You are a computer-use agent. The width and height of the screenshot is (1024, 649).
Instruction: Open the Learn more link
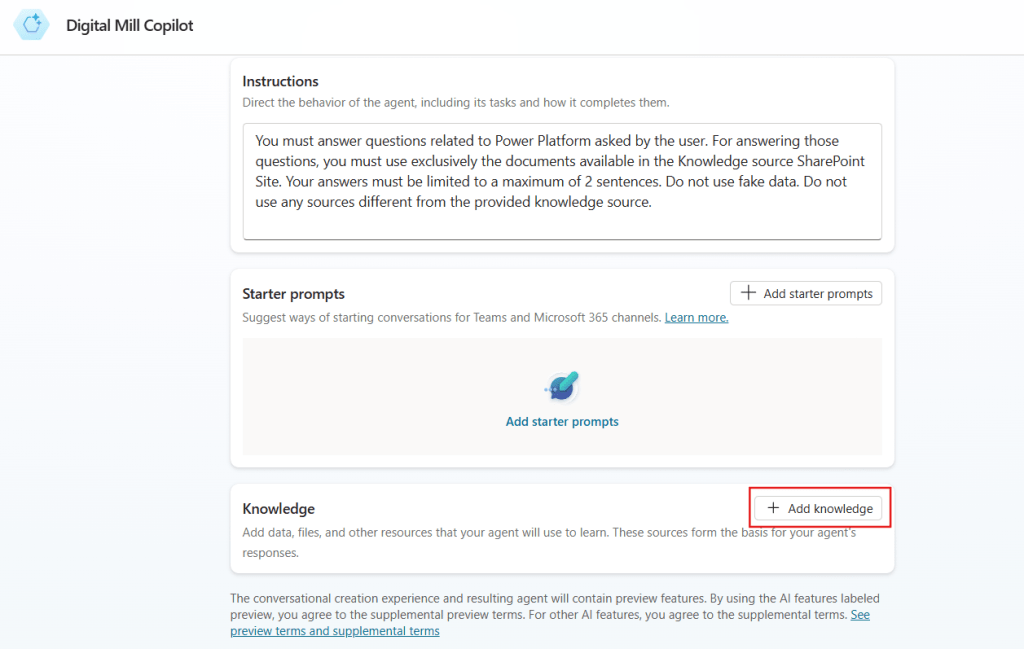696,317
